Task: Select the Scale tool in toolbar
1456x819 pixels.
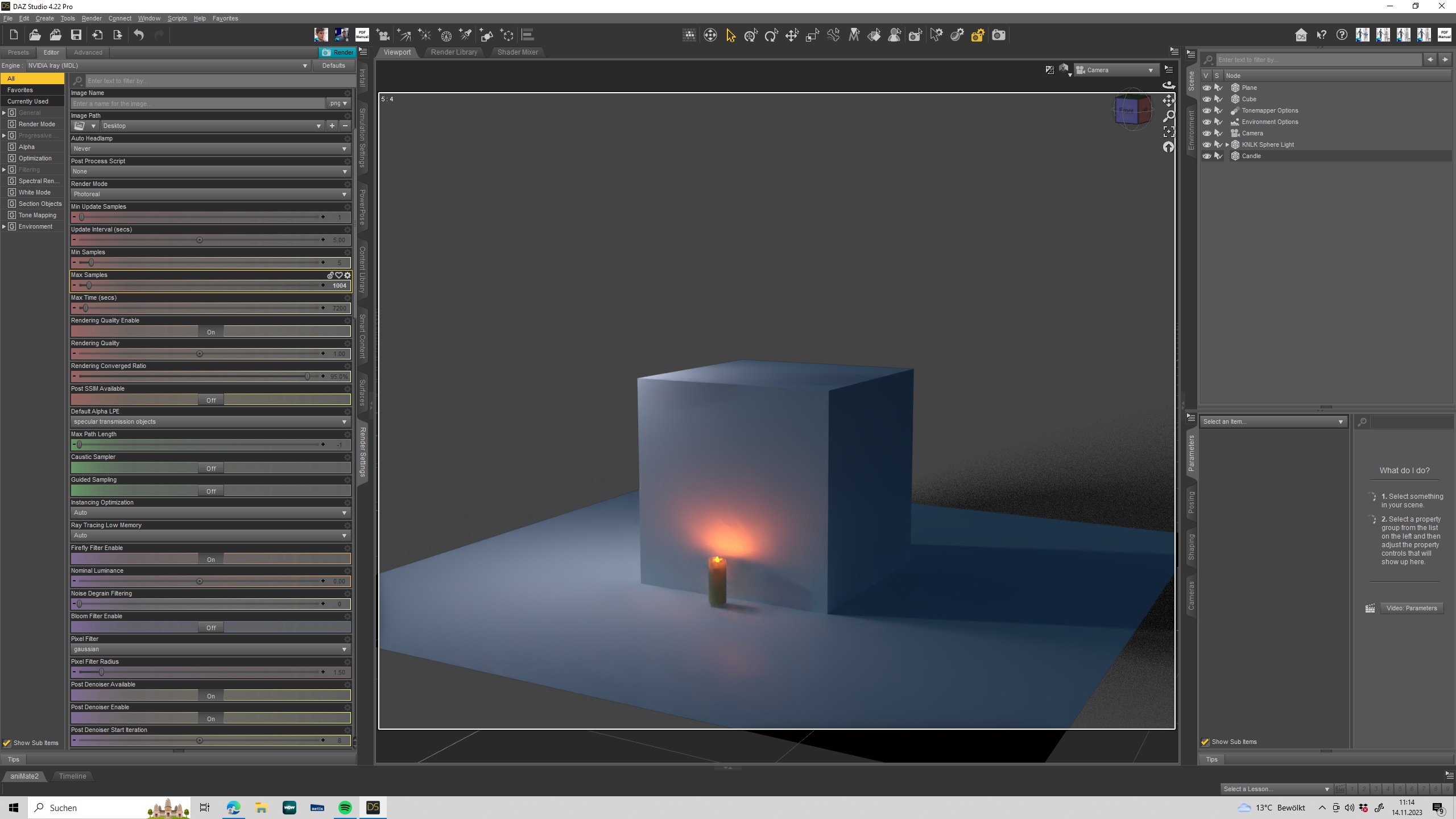Action: click(812, 36)
